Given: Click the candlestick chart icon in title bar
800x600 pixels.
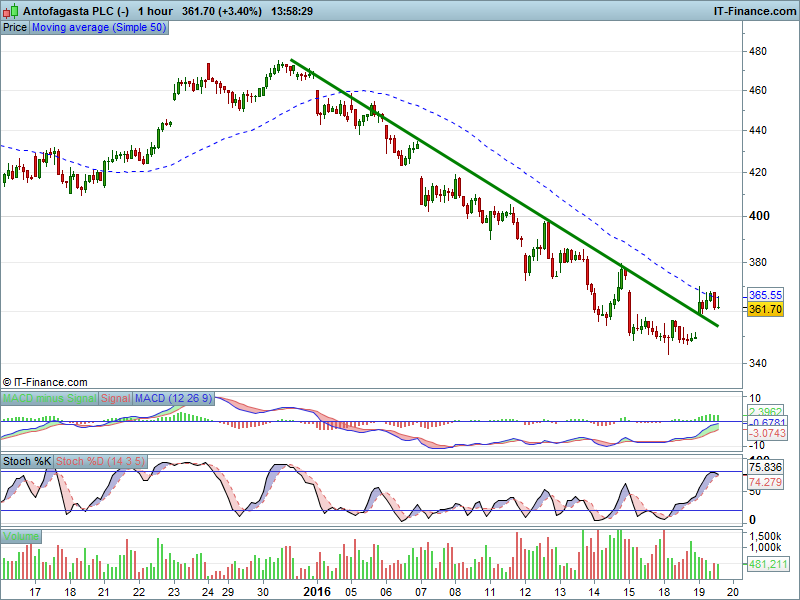Looking at the screenshot, I should pos(10,10).
